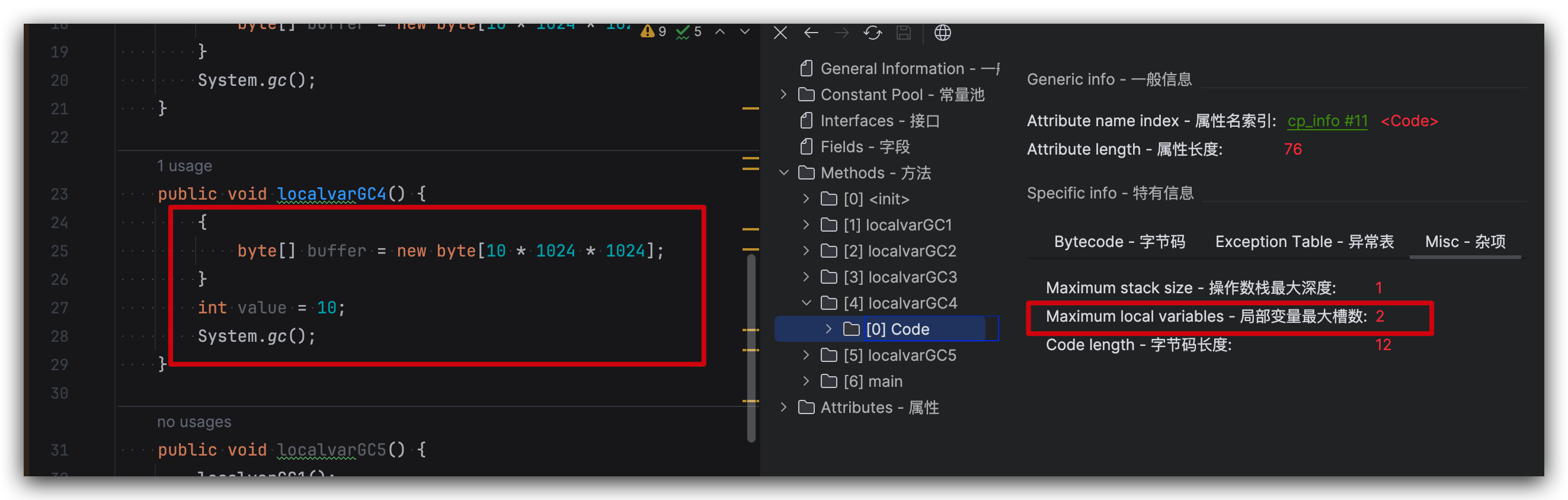This screenshot has height=500, width=1568.
Task: Jump to previous highlighted problem arrow
Action: (x=719, y=31)
